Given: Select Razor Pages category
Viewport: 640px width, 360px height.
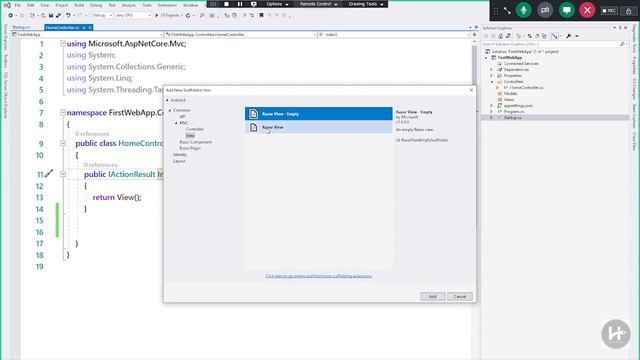Looking at the screenshot, I should click(190, 148).
